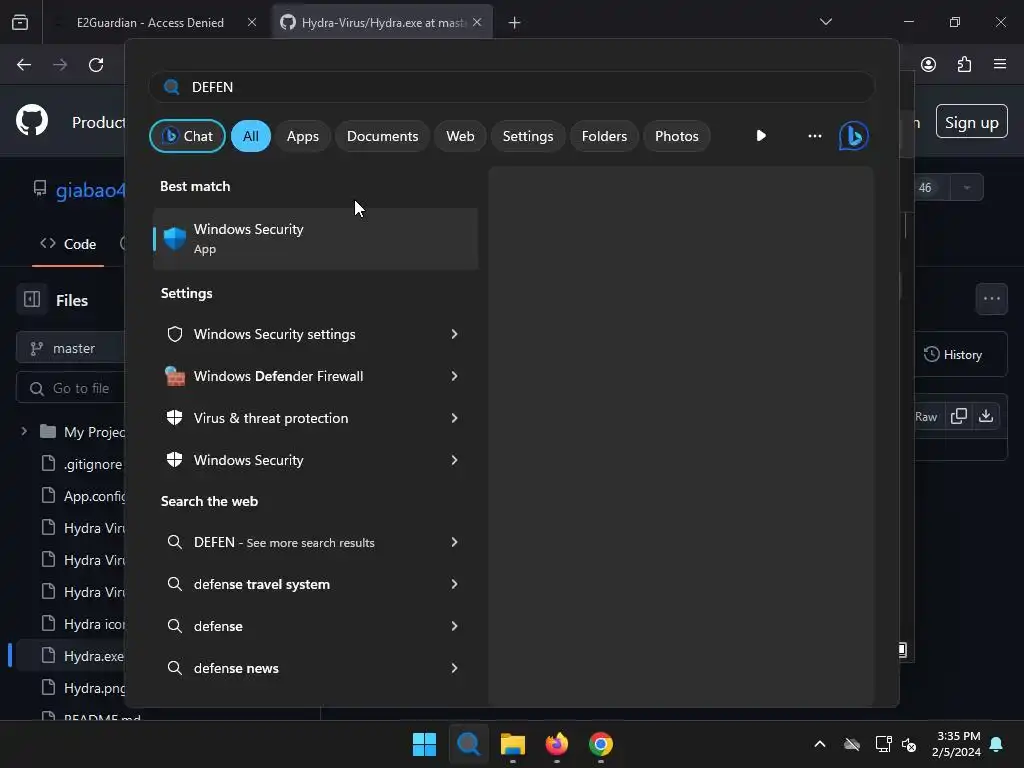Open File Explorer from taskbar
The width and height of the screenshot is (1024, 768).
tap(513, 744)
